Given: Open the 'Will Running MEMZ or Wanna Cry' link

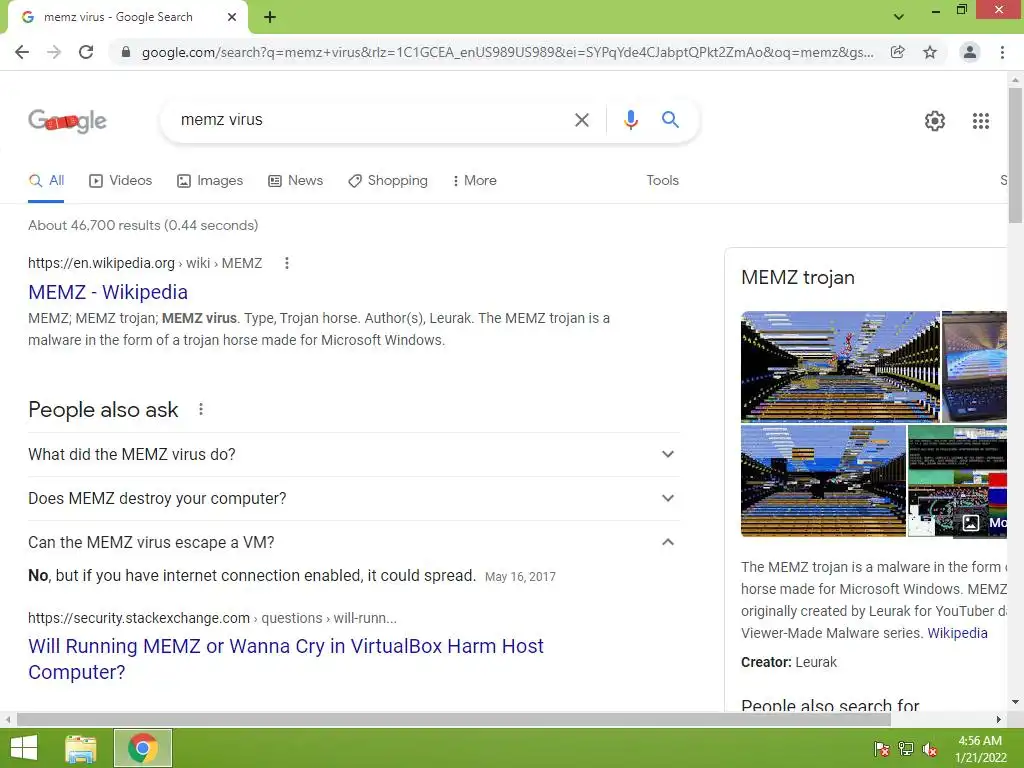Looking at the screenshot, I should point(285,659).
